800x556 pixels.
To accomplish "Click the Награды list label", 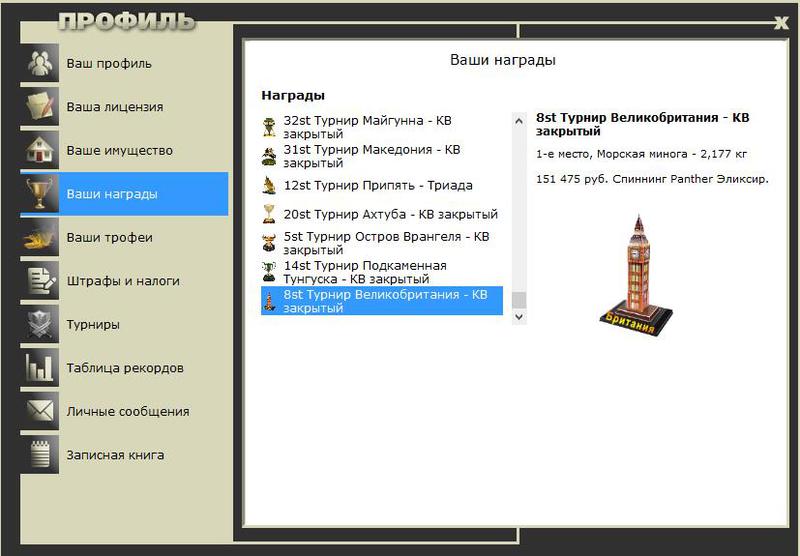I will click(293, 95).
